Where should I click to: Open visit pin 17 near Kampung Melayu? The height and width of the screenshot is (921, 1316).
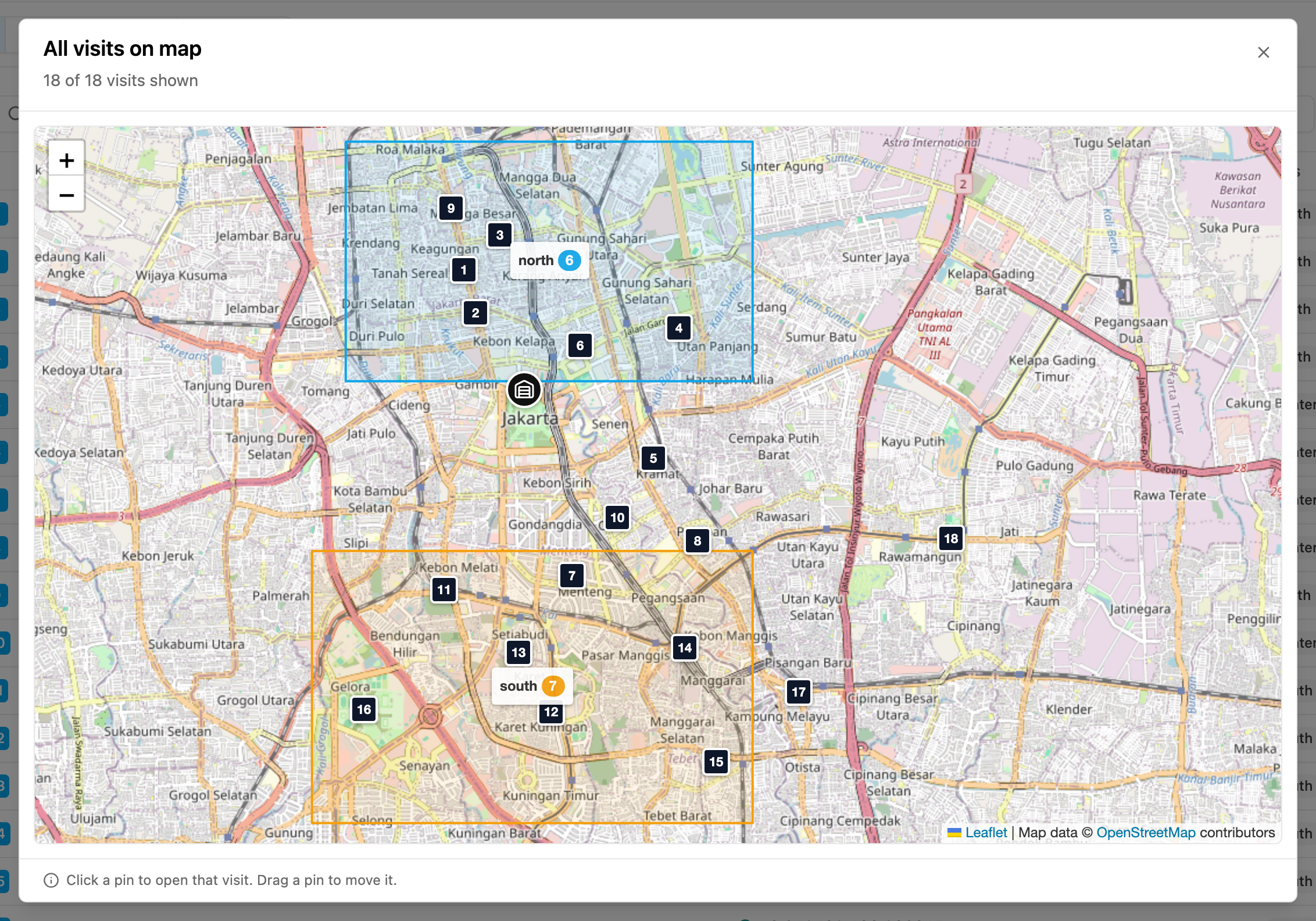[x=799, y=692]
